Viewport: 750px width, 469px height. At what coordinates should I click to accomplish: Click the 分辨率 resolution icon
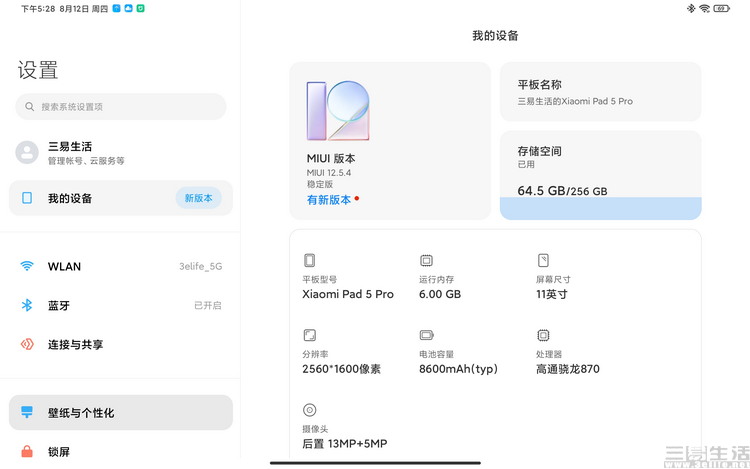pyautogui.click(x=309, y=335)
